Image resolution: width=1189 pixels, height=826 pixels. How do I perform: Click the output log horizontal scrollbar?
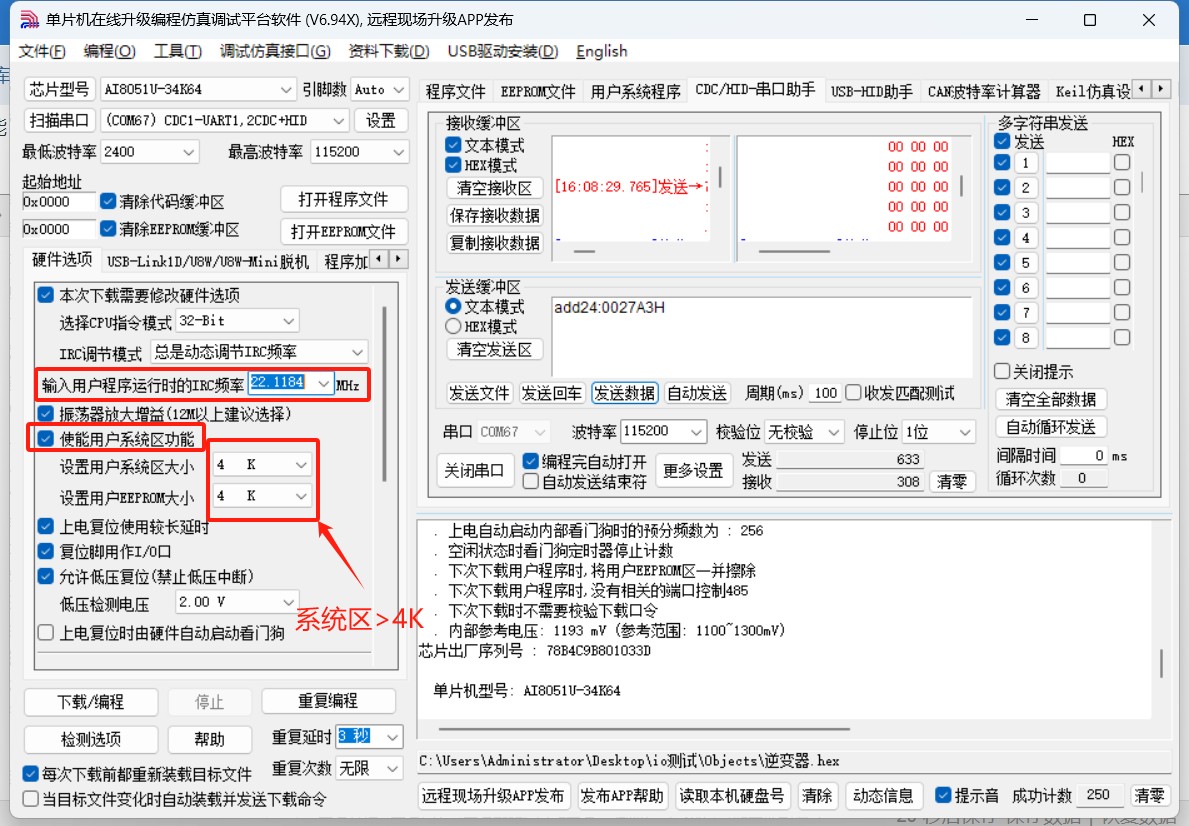pos(644,729)
